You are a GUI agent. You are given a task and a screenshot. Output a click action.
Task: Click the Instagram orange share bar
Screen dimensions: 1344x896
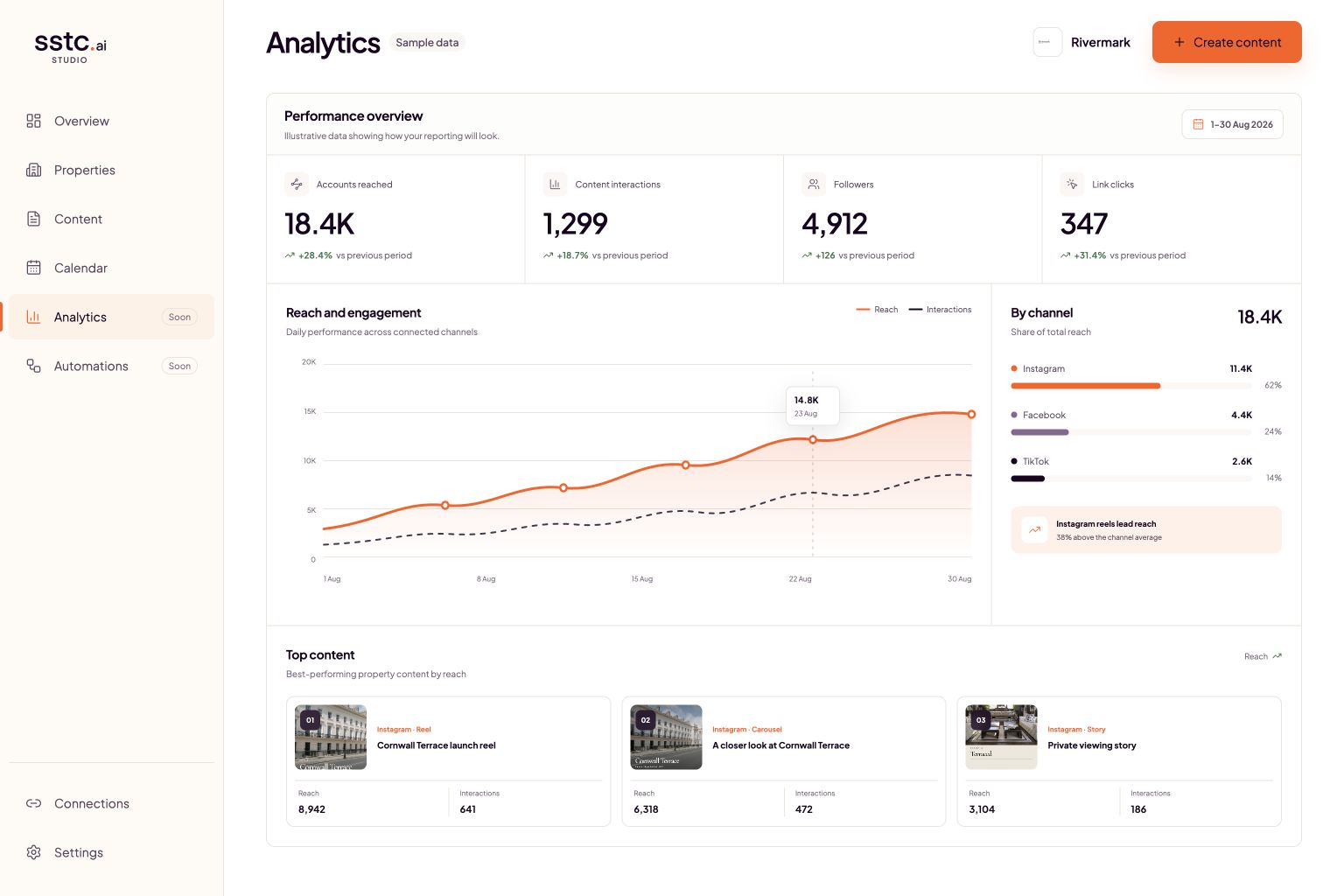pos(1086,386)
